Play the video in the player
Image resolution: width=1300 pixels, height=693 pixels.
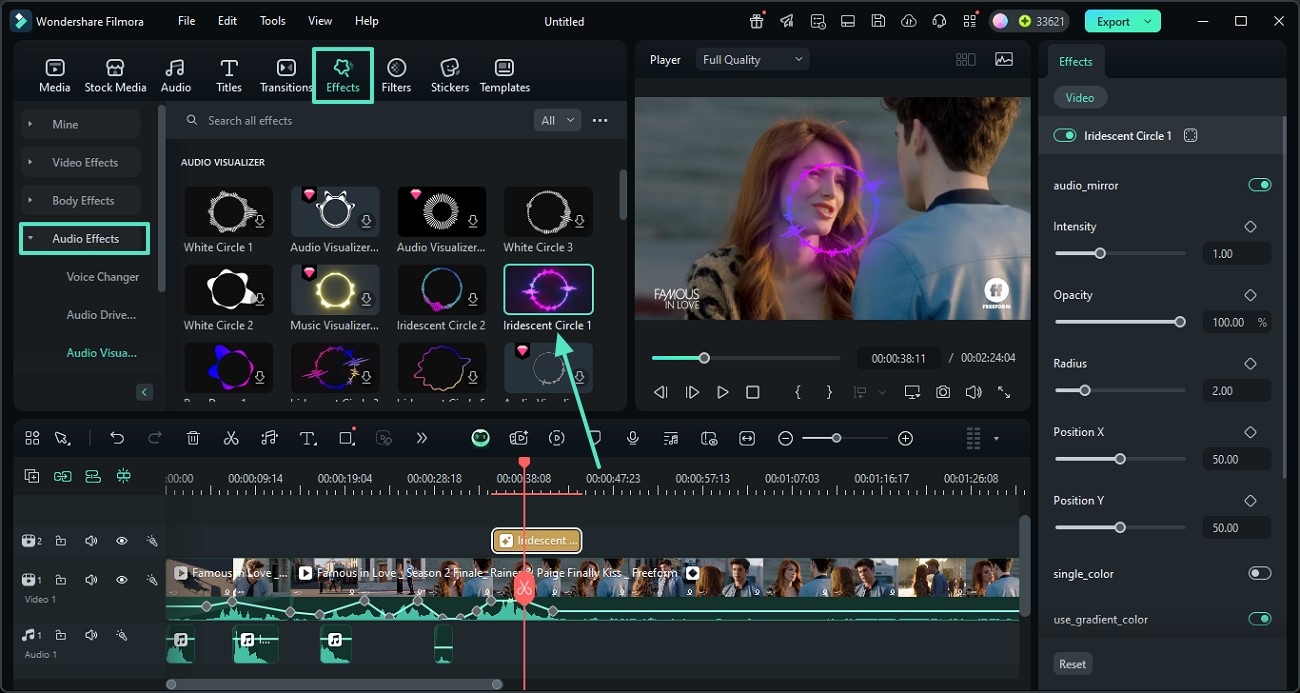point(722,393)
